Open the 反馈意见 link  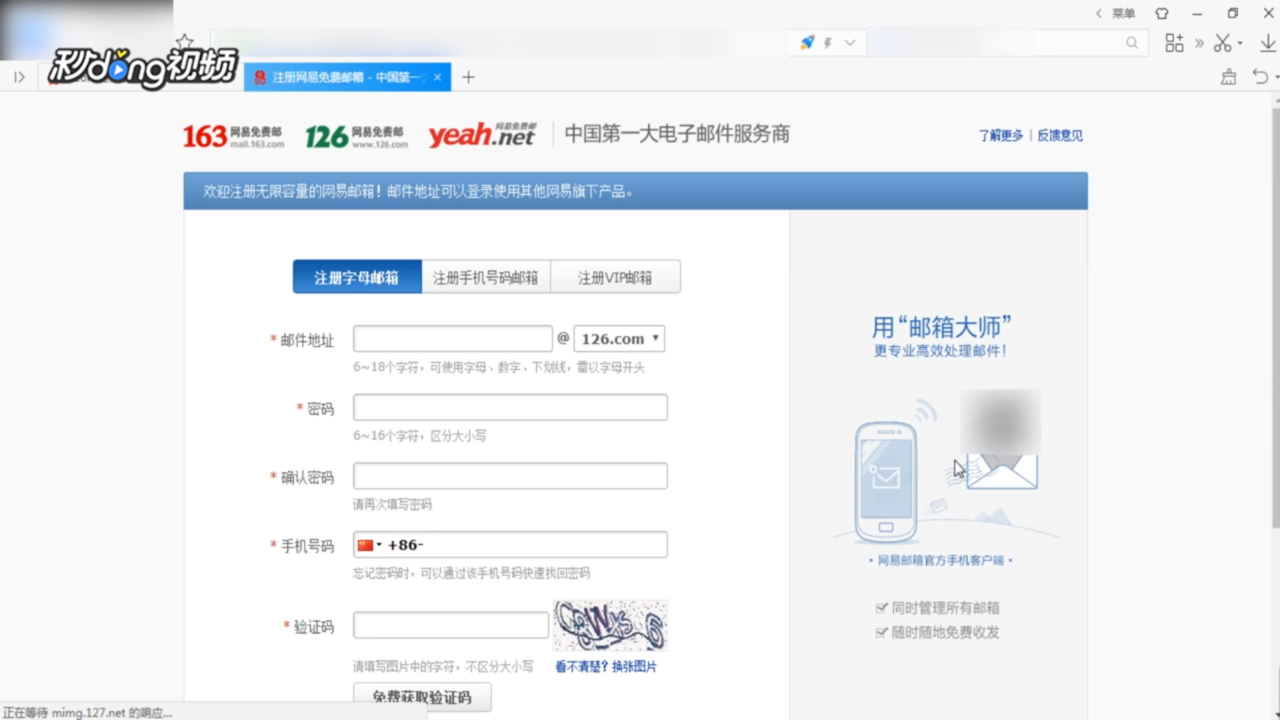(x=1060, y=136)
